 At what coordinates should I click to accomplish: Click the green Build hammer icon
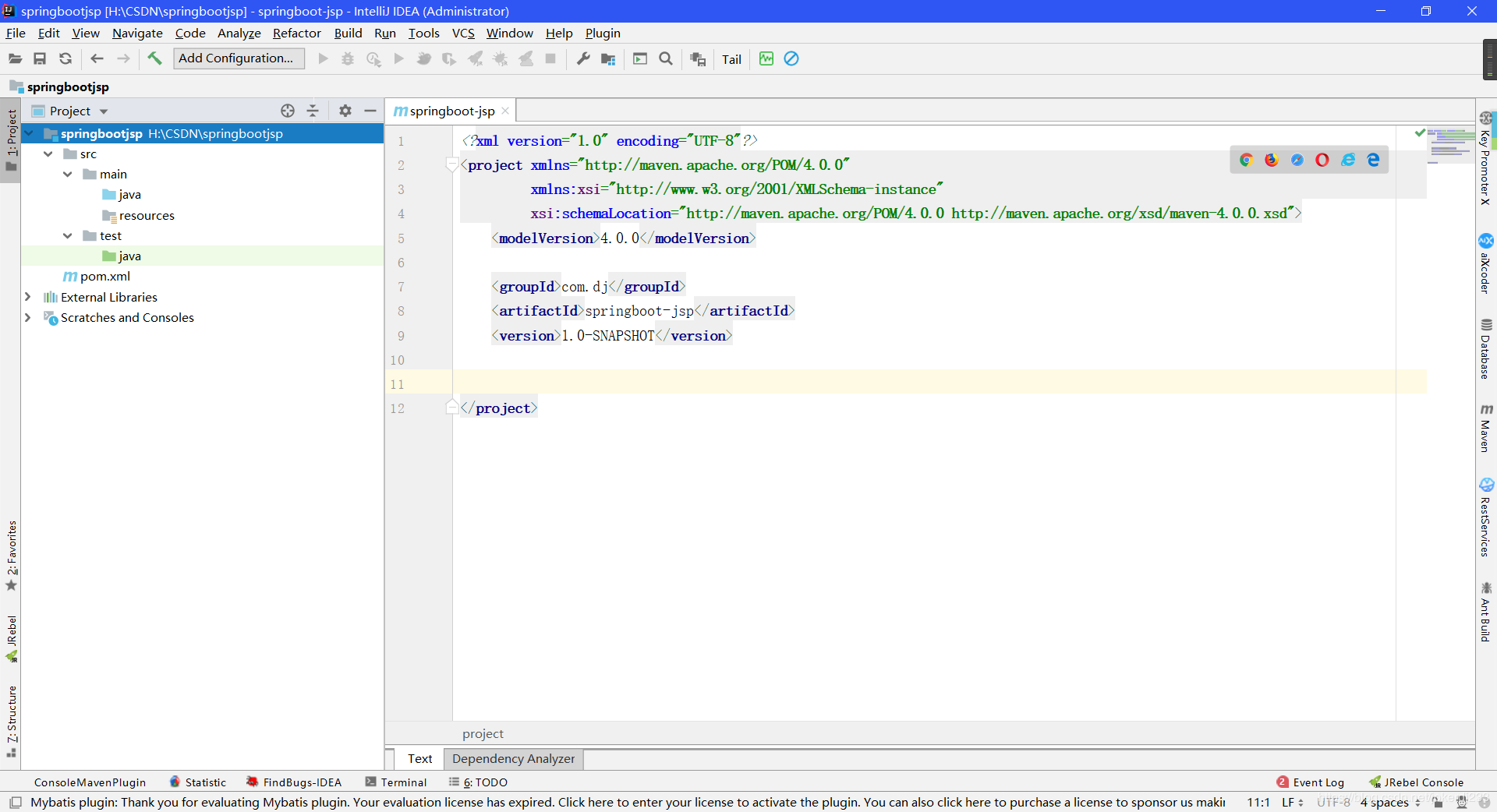pos(154,58)
